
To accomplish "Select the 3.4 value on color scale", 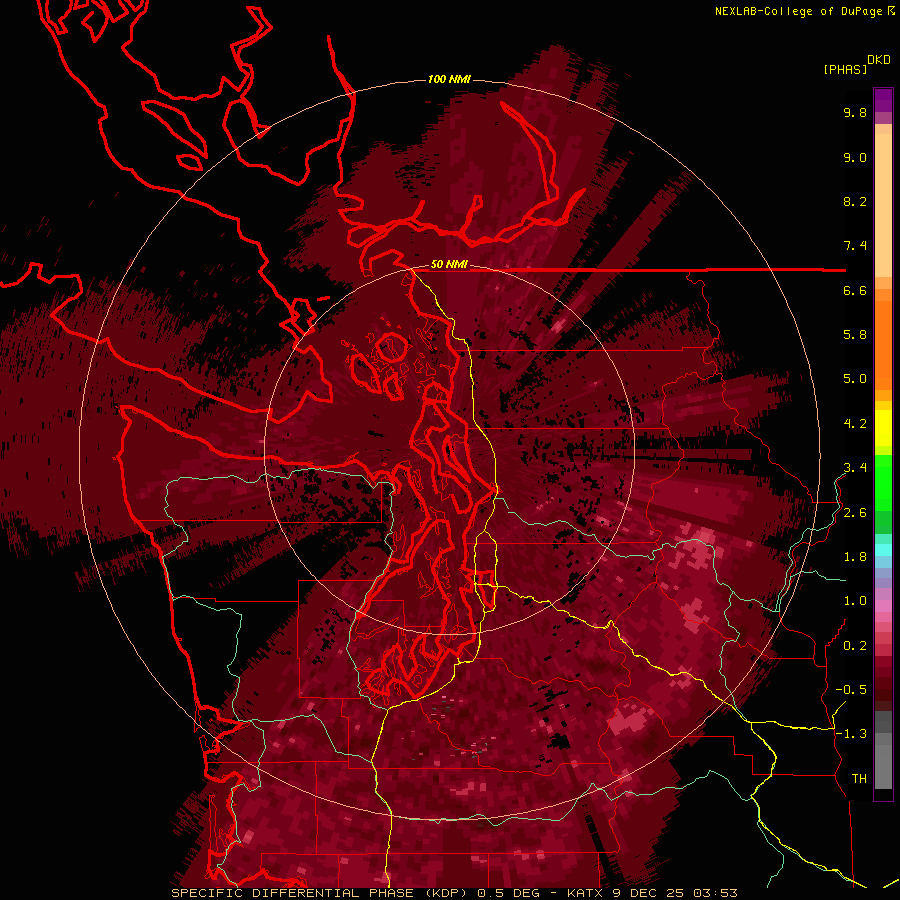I will pyautogui.click(x=855, y=468).
